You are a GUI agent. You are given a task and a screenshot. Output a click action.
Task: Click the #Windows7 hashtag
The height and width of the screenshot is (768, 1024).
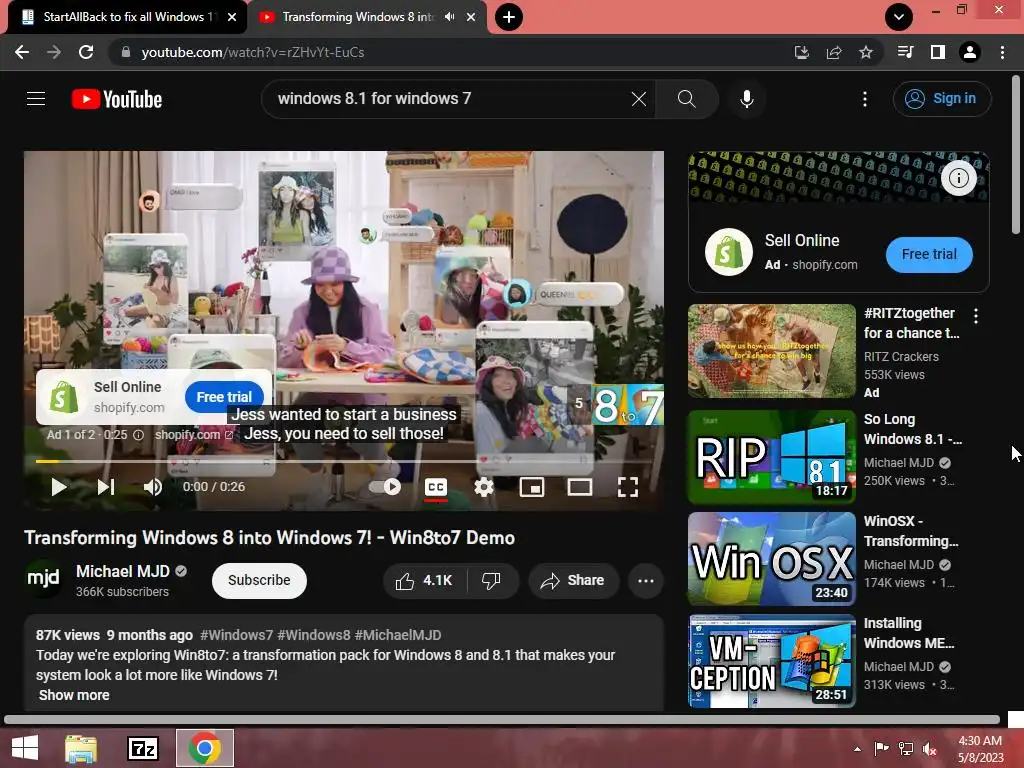(236, 635)
